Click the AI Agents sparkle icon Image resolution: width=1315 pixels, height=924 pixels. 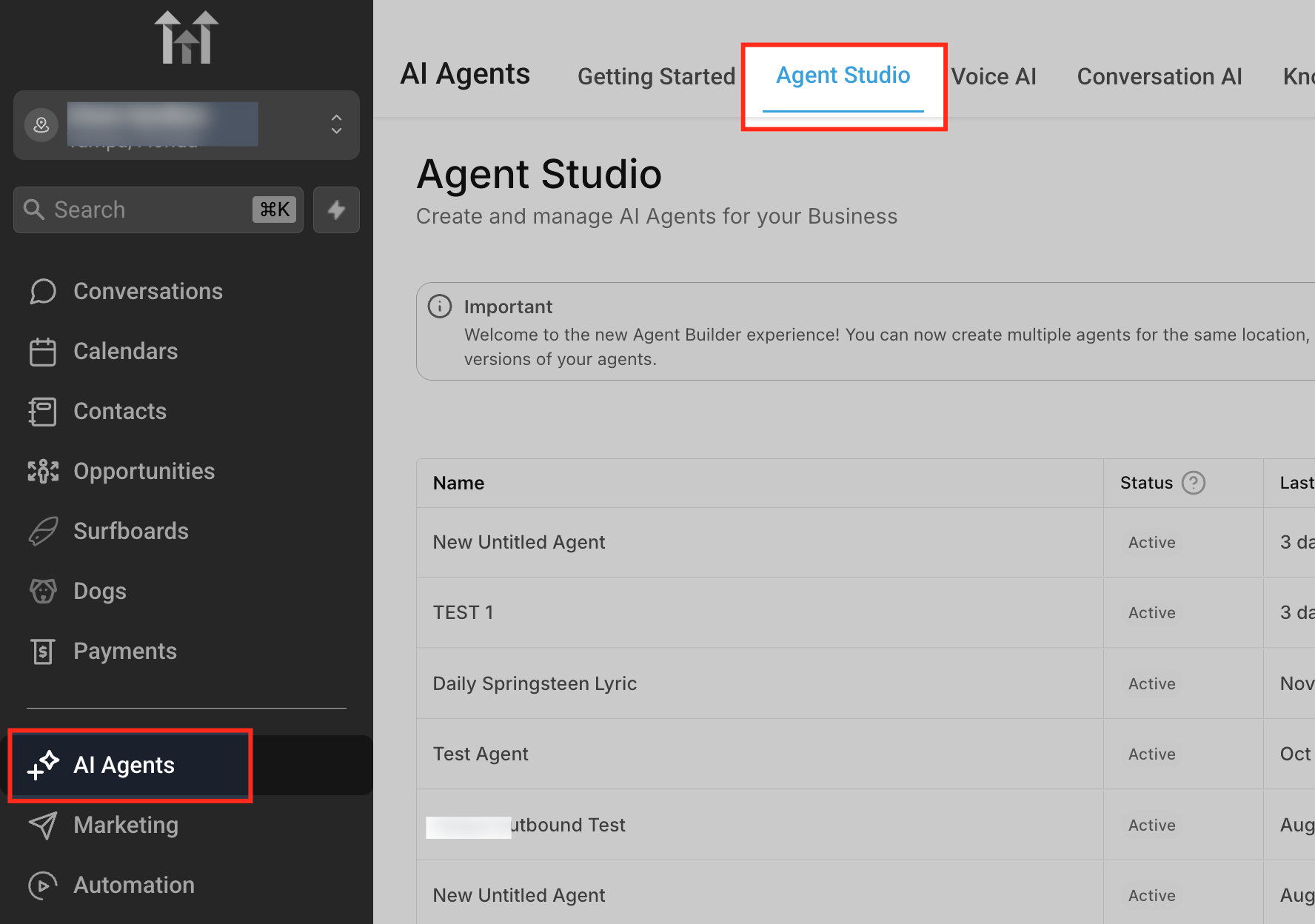click(43, 765)
